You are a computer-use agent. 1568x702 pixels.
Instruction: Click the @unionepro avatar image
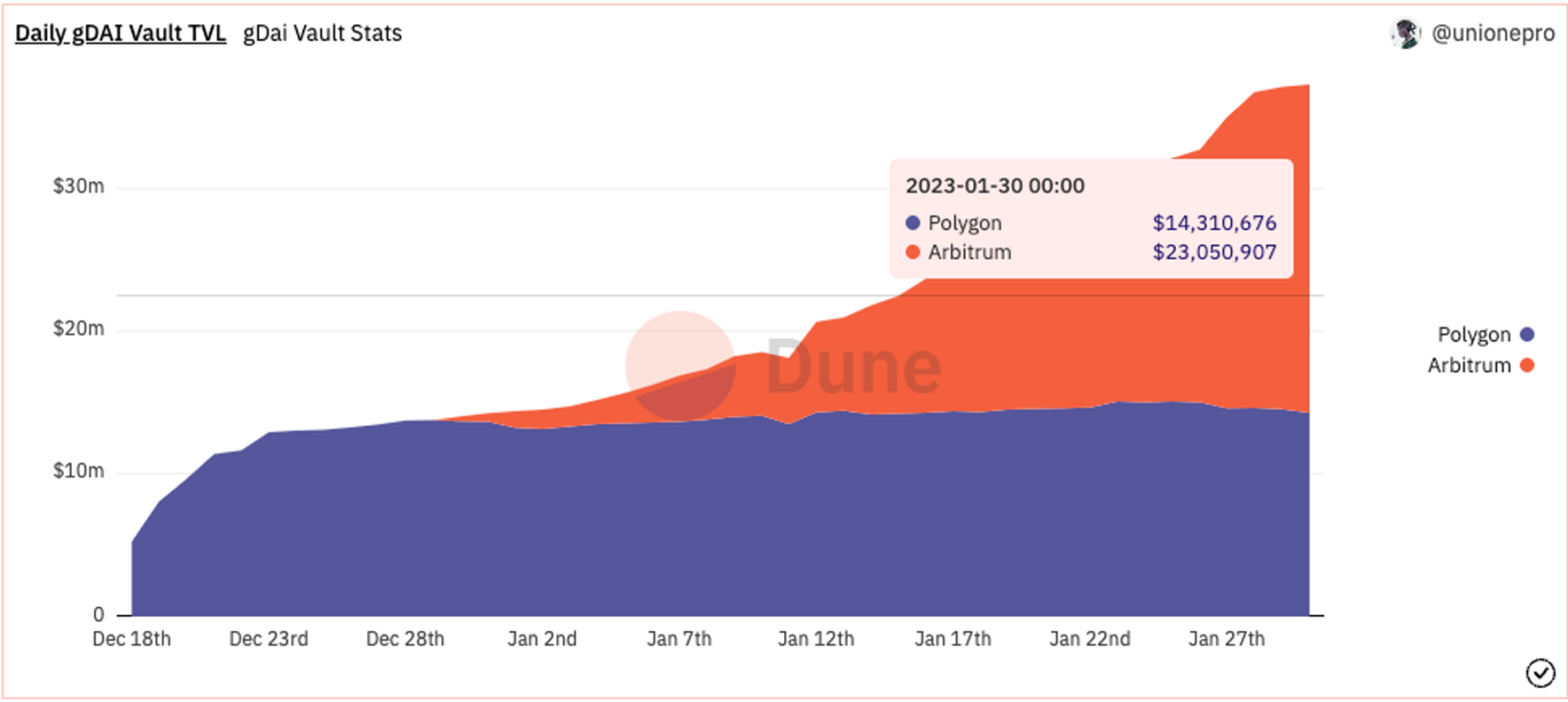(1405, 34)
